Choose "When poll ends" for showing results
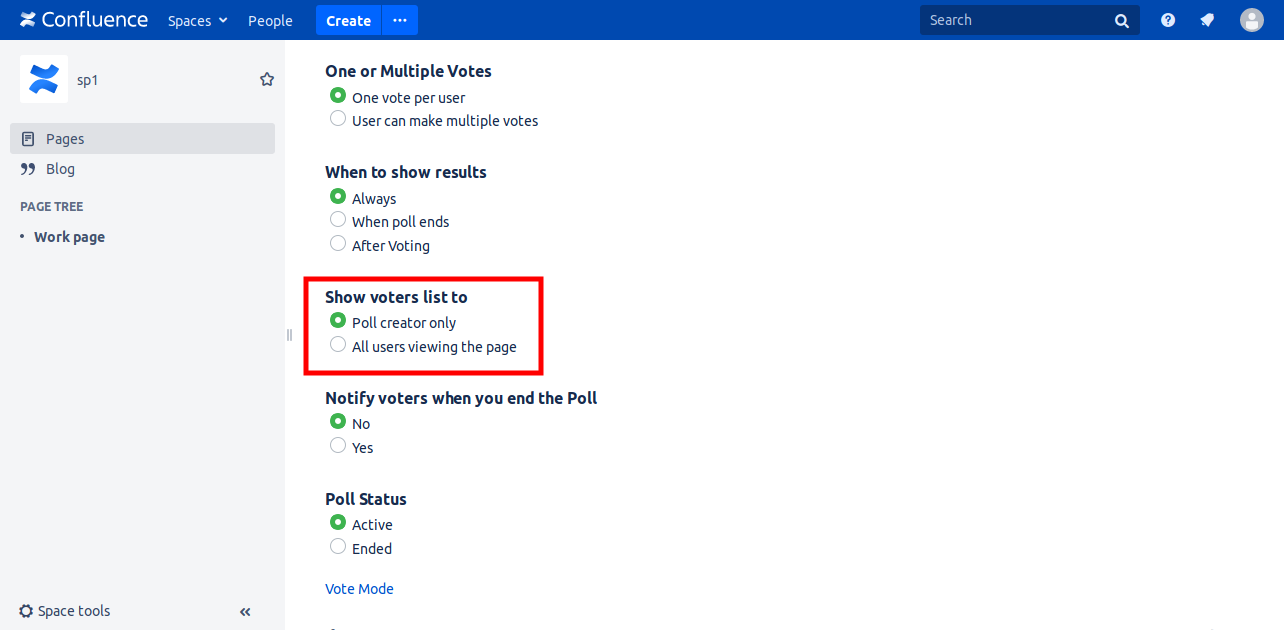Viewport: 1284px width, 630px height. pos(338,220)
